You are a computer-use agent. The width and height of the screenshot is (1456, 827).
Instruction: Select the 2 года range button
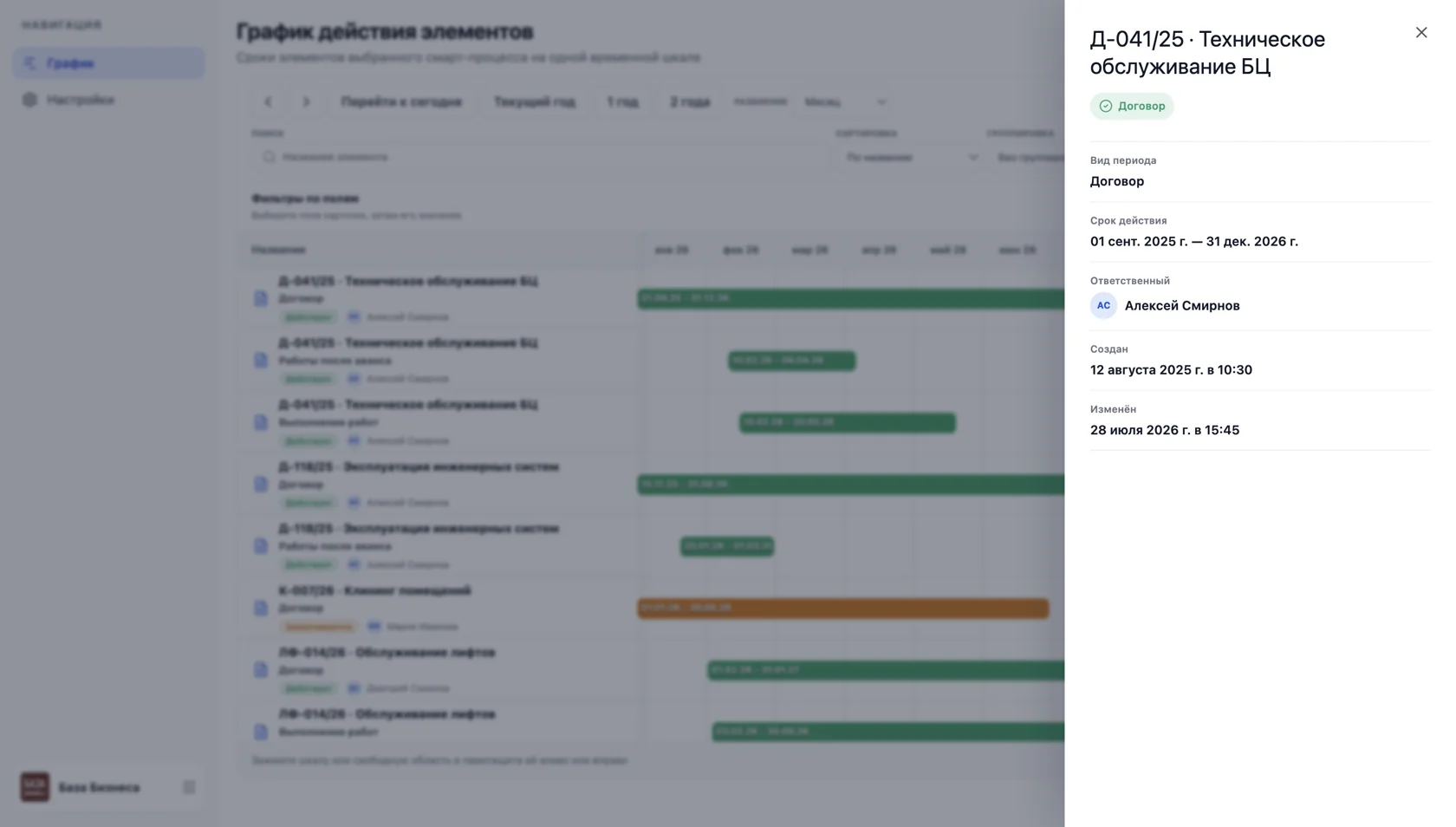[690, 101]
